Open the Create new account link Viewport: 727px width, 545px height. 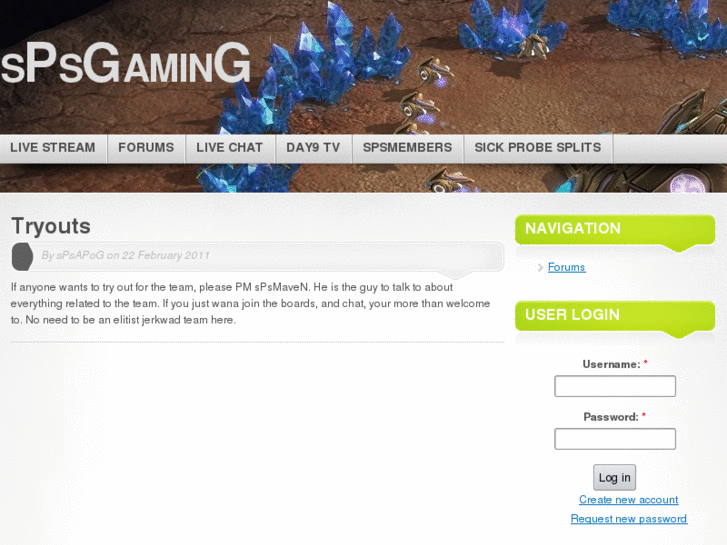point(628,500)
